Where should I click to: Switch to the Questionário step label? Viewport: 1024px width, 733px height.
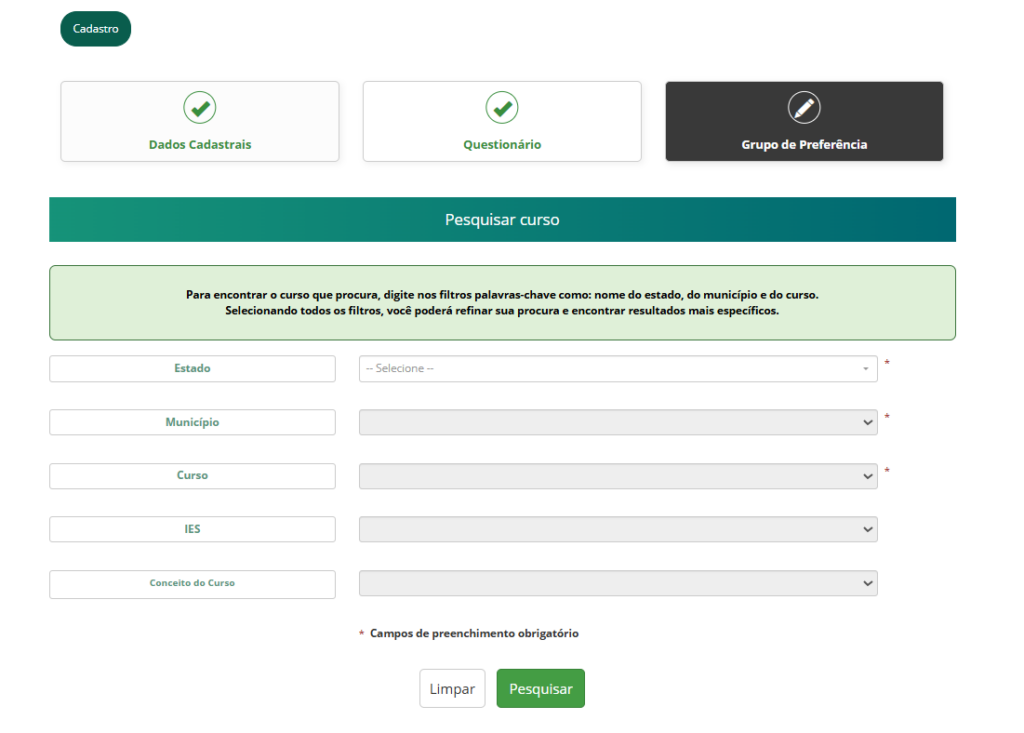(502, 145)
